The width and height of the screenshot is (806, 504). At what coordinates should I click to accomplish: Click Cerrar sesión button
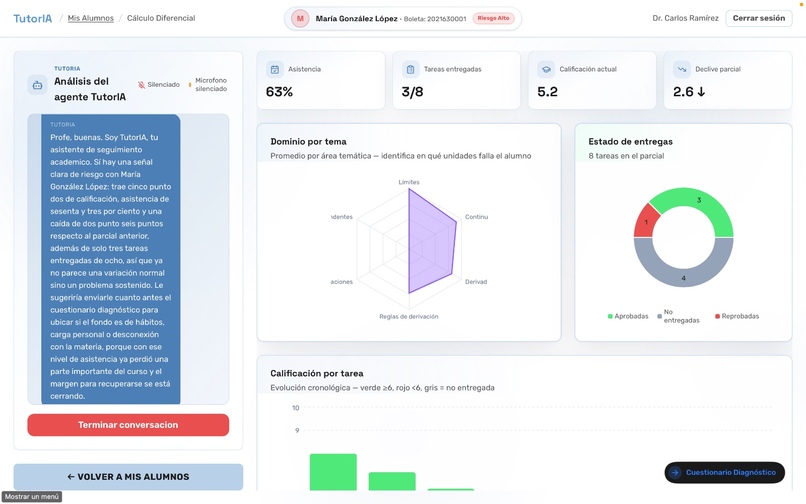click(x=759, y=18)
